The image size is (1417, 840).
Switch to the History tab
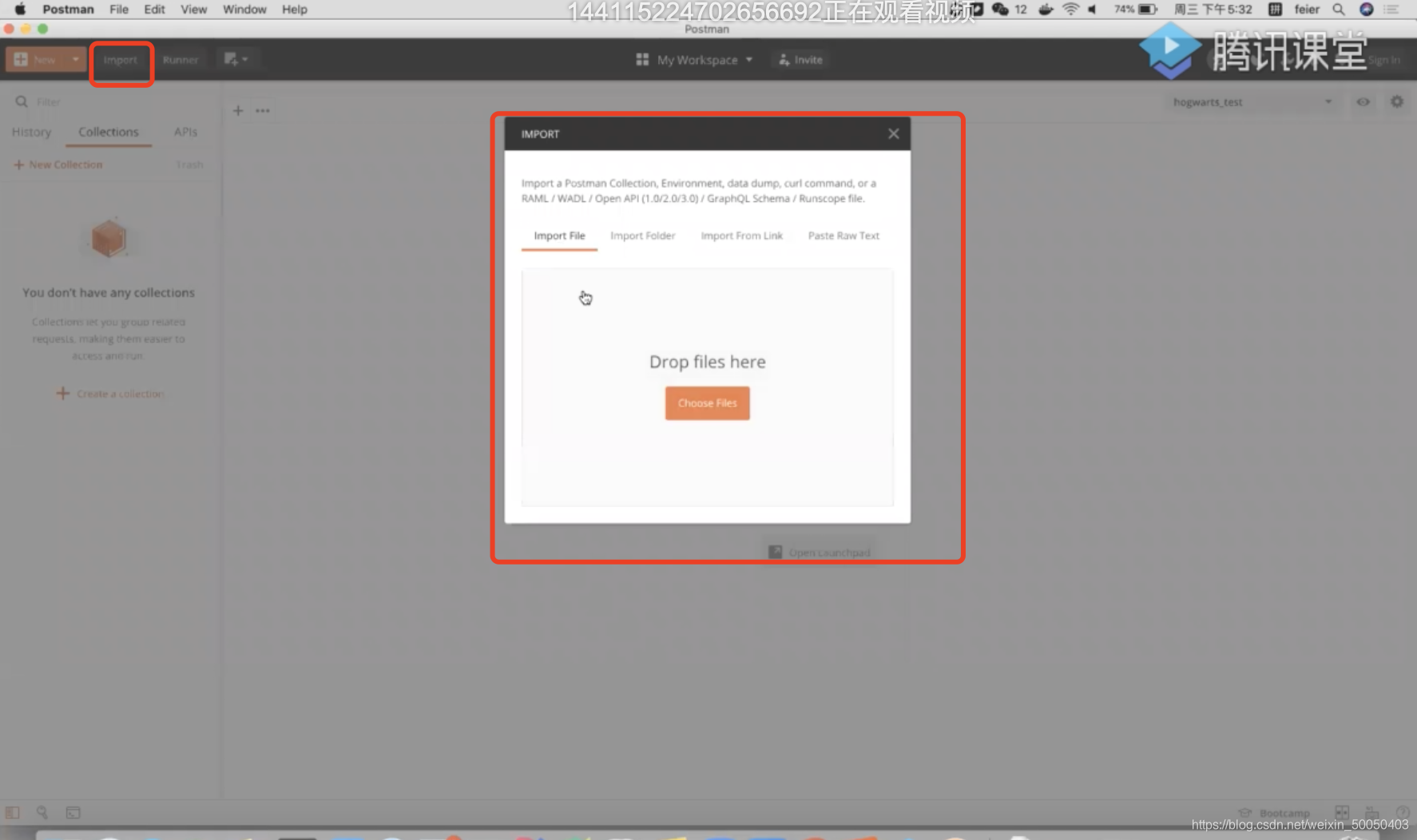tap(31, 132)
